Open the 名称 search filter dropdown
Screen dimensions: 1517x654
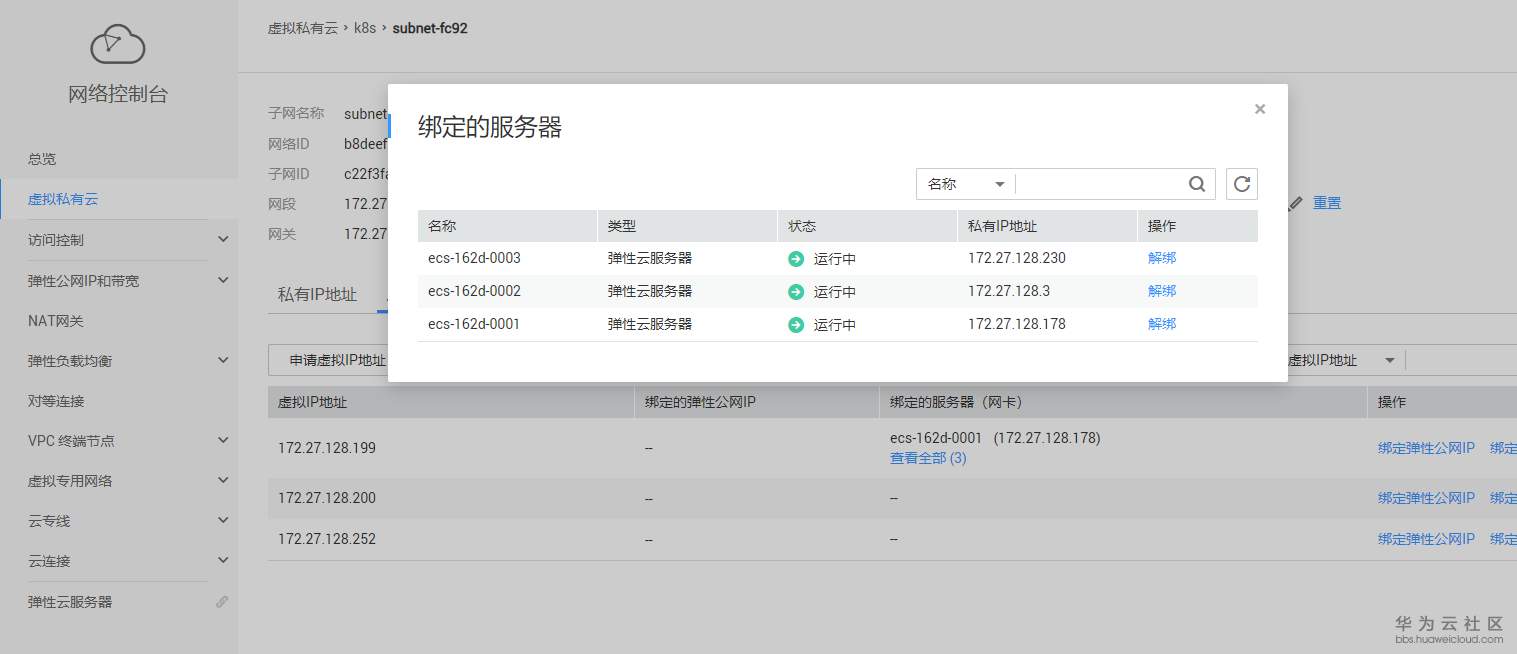pyautogui.click(x=963, y=184)
